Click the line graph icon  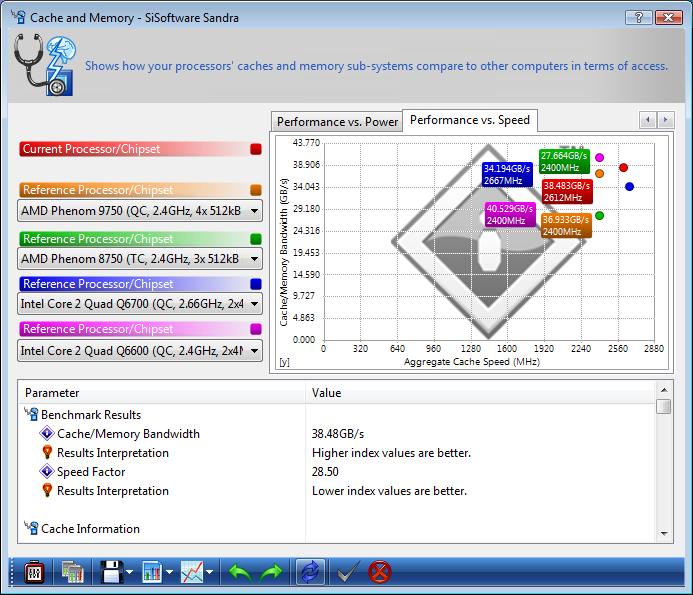(x=192, y=572)
